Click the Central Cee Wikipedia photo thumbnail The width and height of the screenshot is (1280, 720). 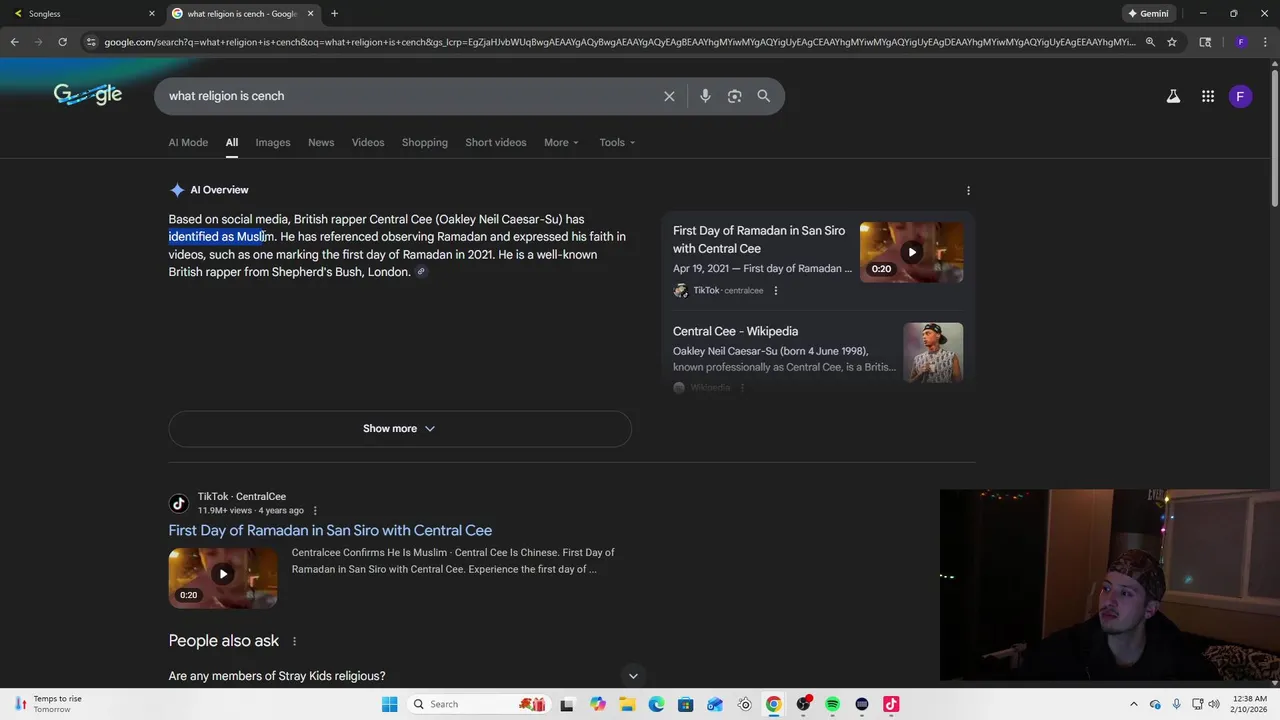coord(933,352)
